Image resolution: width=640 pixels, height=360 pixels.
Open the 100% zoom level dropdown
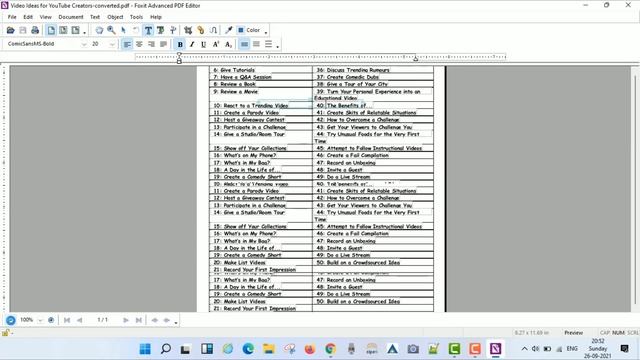click(x=40, y=320)
